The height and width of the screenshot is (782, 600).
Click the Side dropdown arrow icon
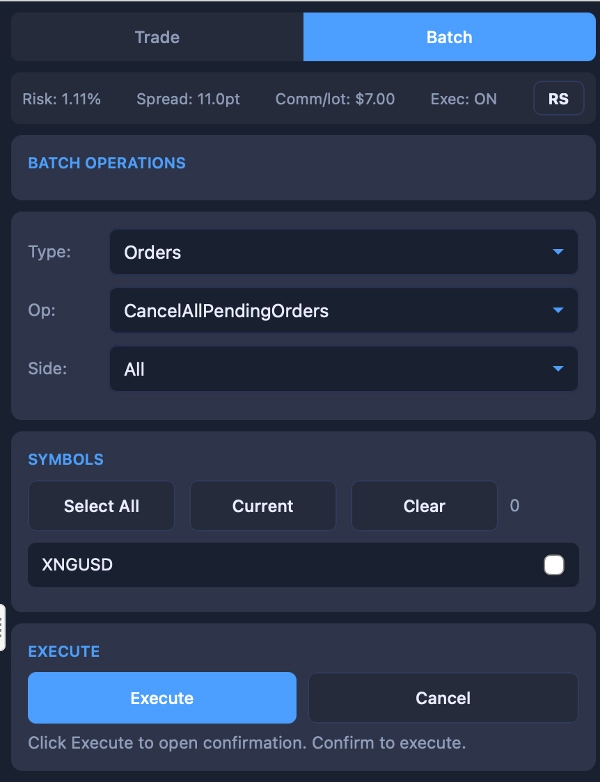[x=558, y=369]
